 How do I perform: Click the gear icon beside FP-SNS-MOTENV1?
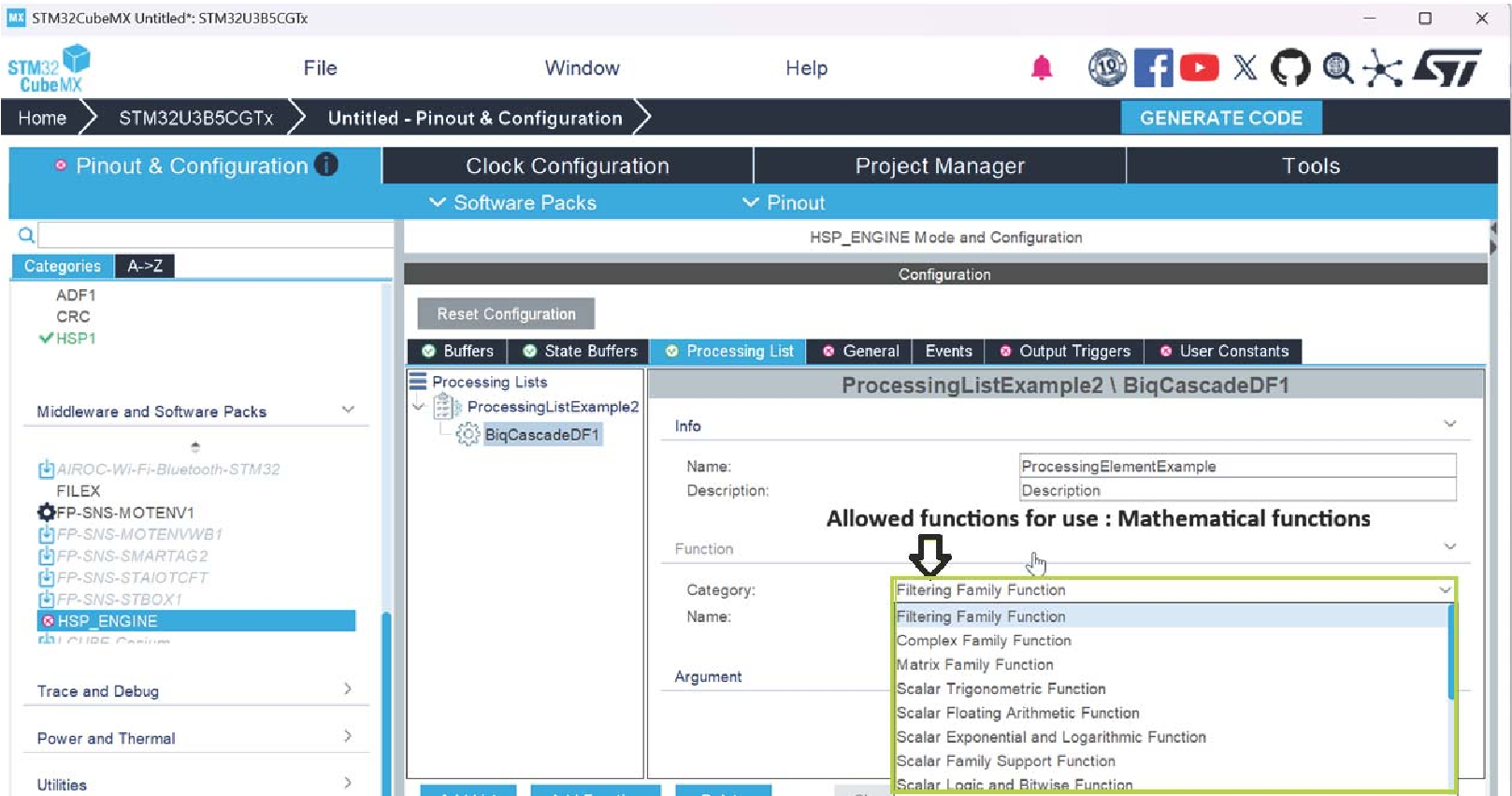click(x=46, y=512)
